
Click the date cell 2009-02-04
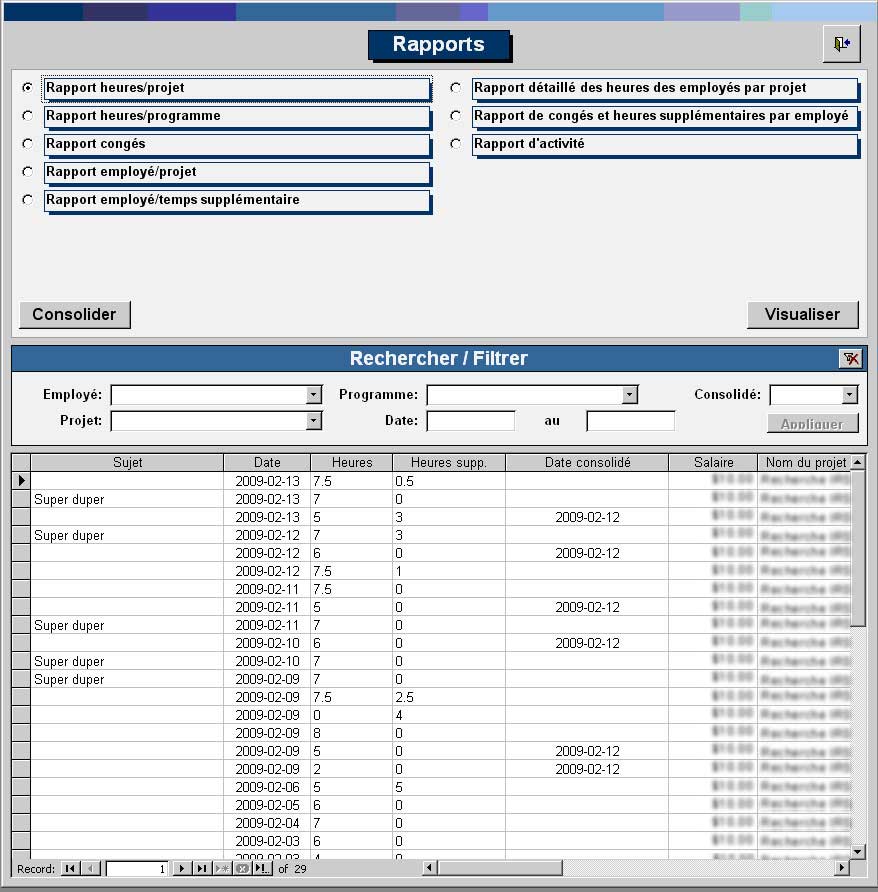tap(267, 823)
